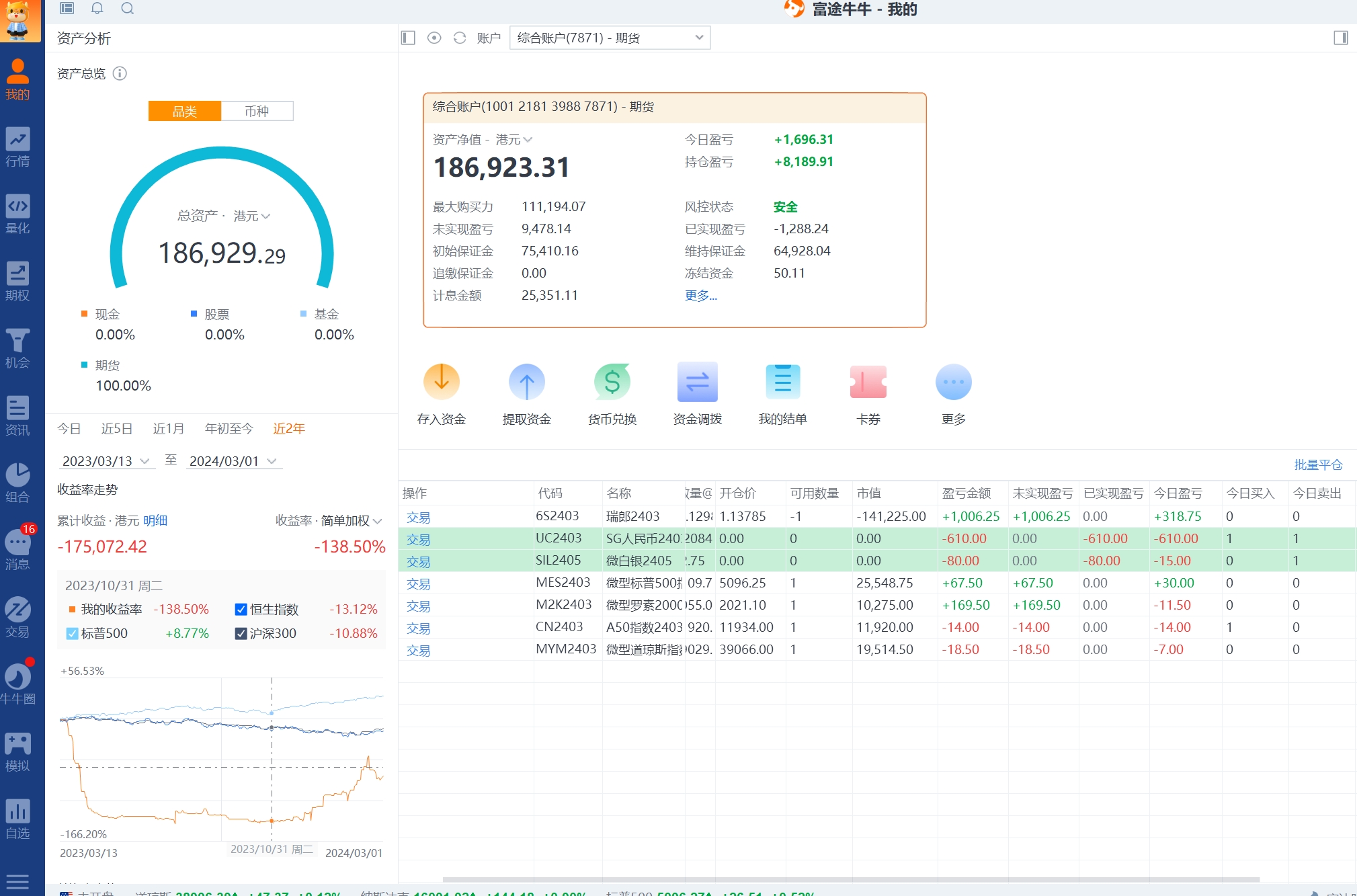The height and width of the screenshot is (896, 1357).
Task: Click the 货币兑换 currency exchange icon
Action: [x=612, y=382]
